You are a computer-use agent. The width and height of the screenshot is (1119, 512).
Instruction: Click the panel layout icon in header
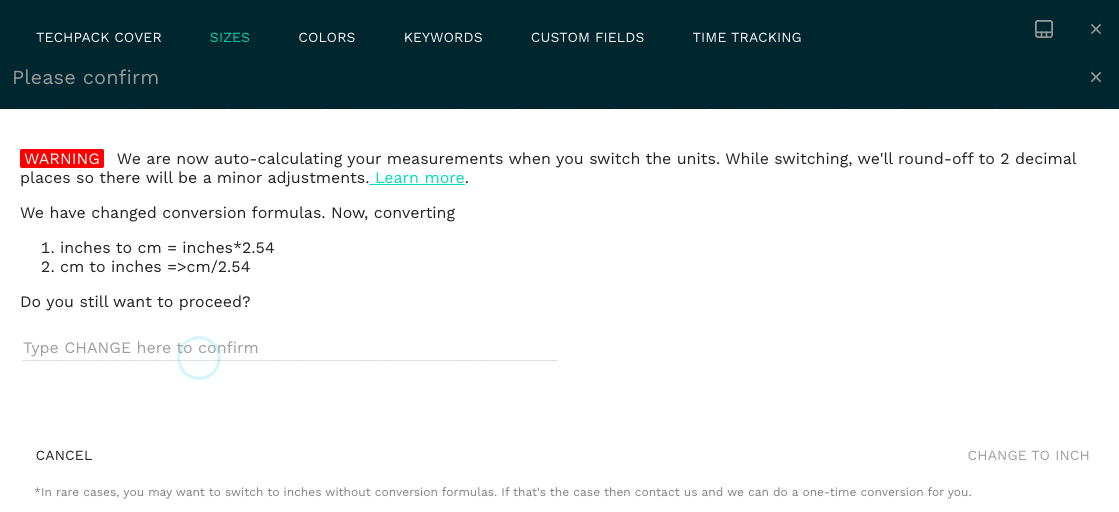pyautogui.click(x=1044, y=29)
